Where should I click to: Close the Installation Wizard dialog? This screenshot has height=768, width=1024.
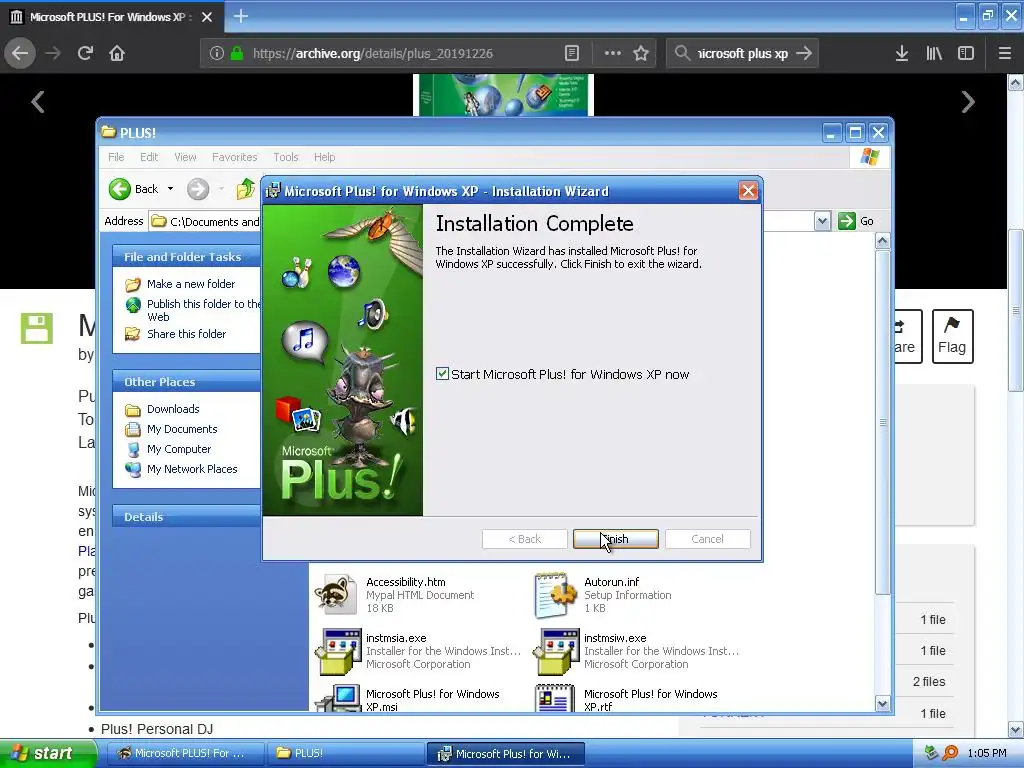coord(748,191)
